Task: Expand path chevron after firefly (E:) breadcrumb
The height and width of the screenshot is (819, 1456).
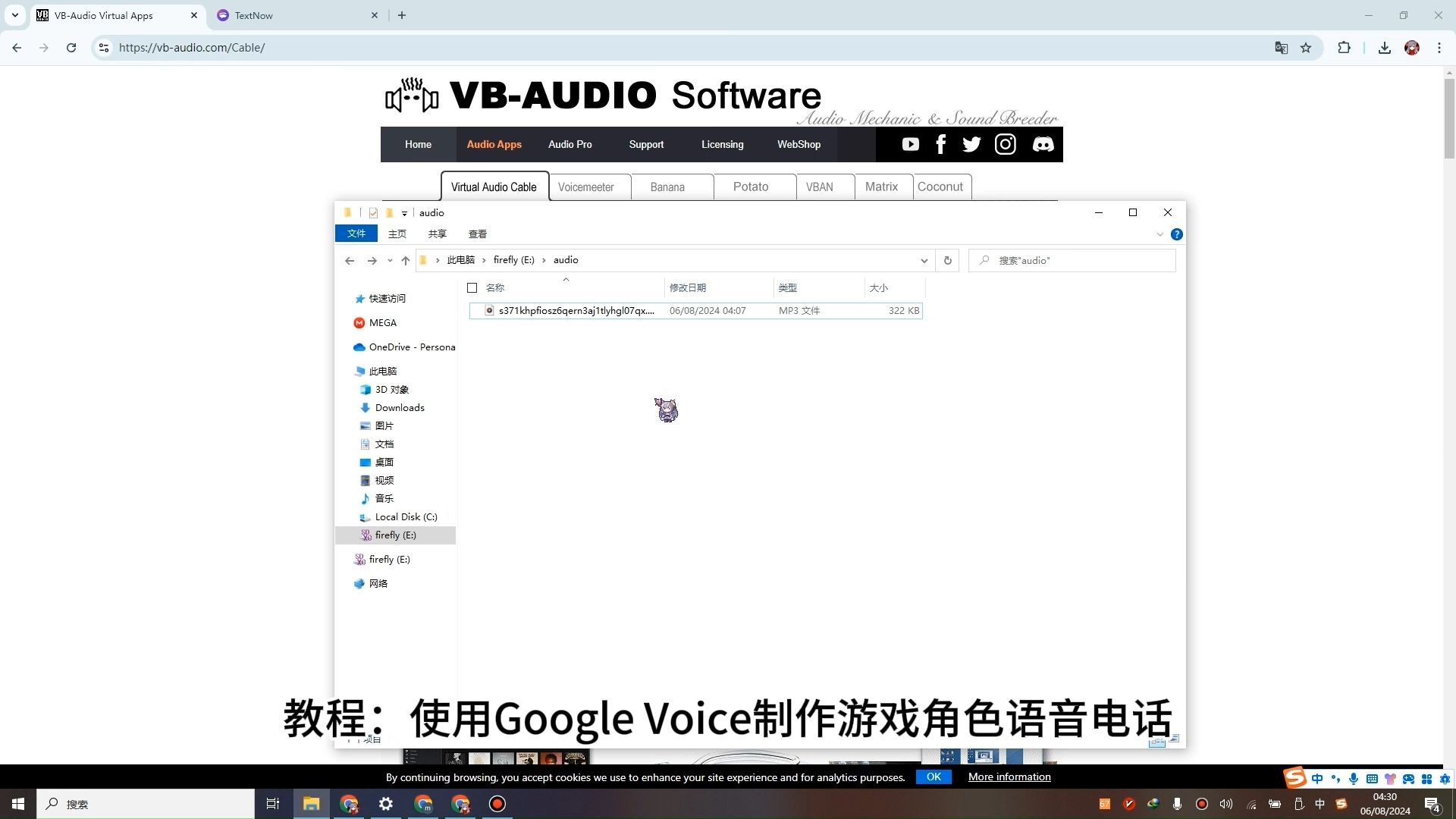Action: (x=544, y=260)
